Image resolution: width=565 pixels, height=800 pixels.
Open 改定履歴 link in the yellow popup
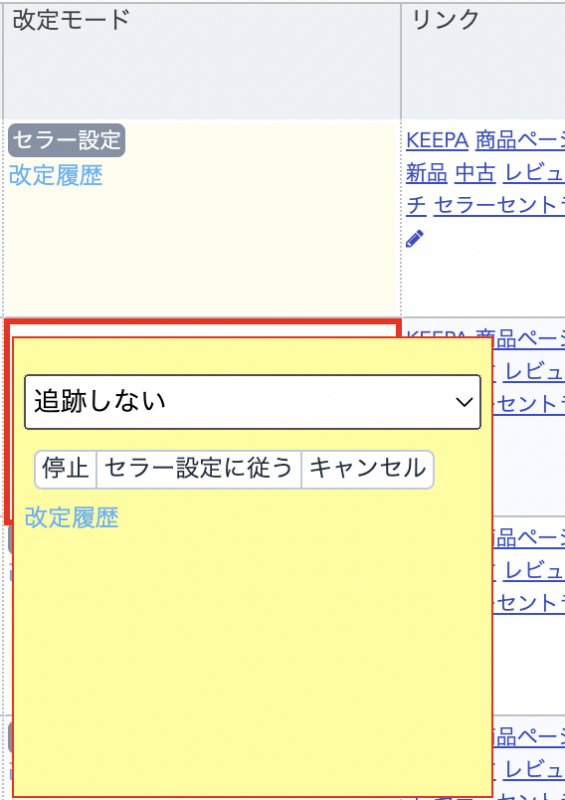click(x=71, y=517)
